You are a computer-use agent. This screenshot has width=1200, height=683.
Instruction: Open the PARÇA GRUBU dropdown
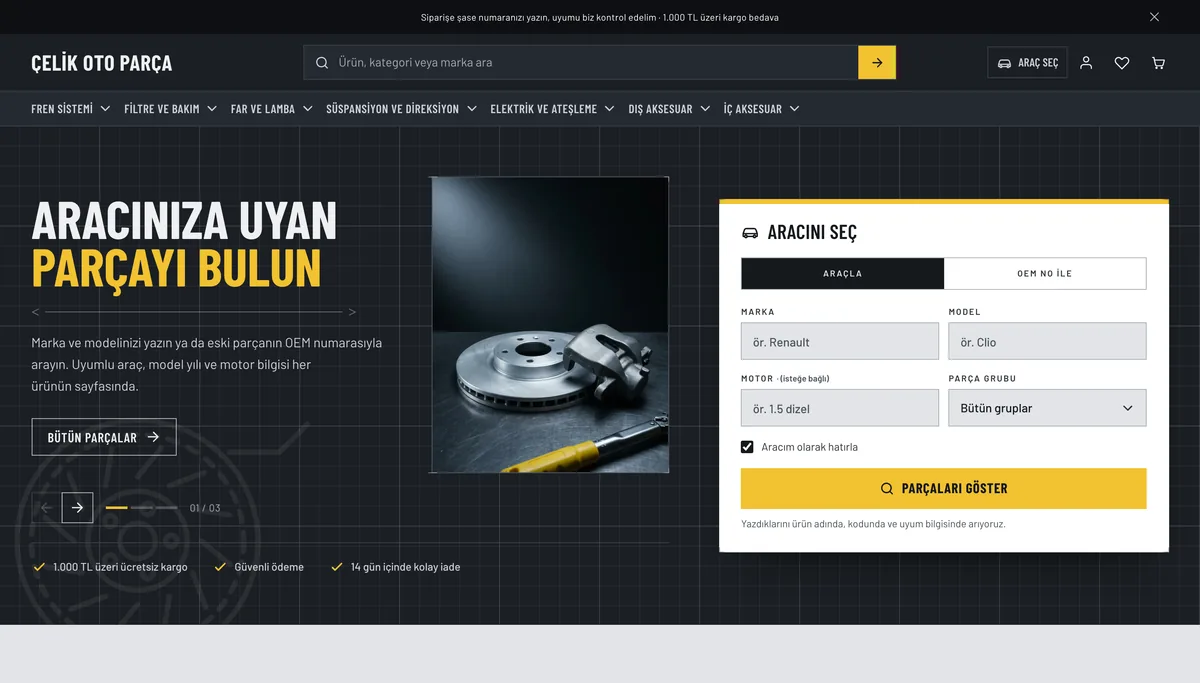(x=1047, y=408)
